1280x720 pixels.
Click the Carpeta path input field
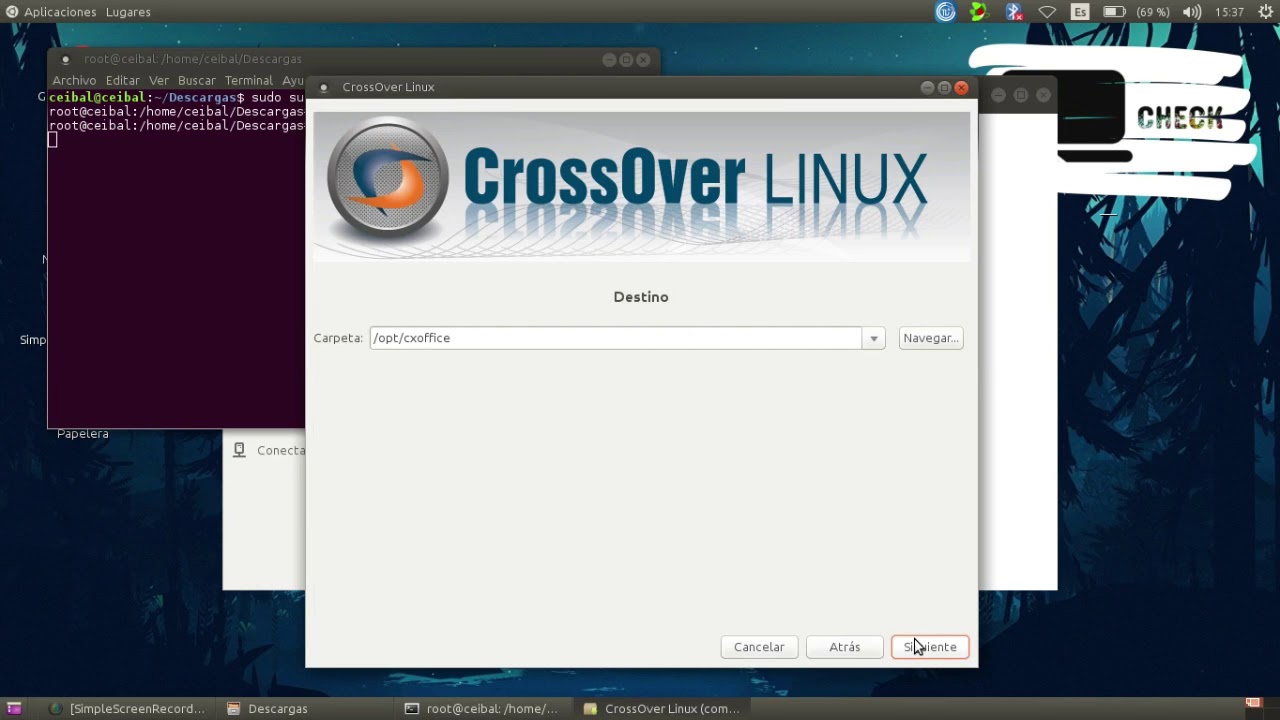(x=615, y=338)
